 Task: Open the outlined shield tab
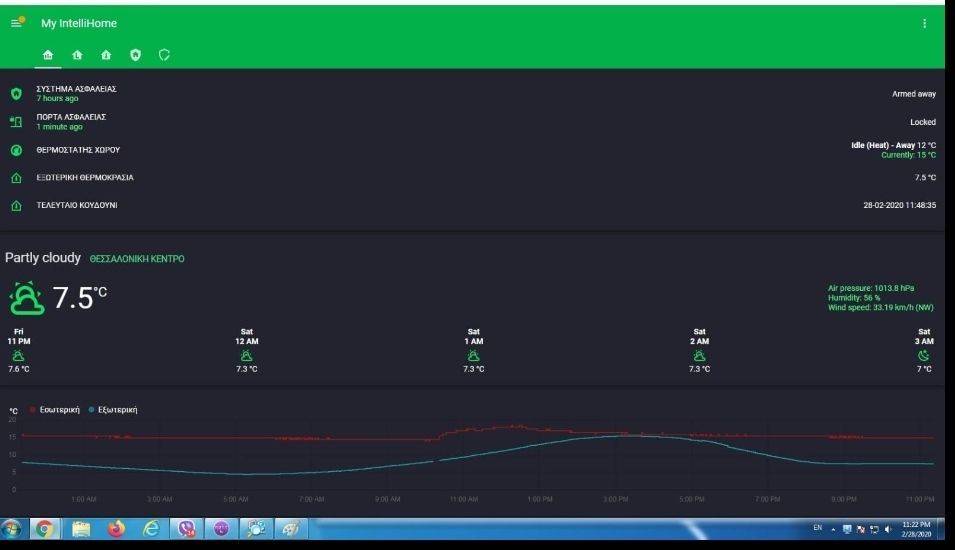(x=164, y=54)
